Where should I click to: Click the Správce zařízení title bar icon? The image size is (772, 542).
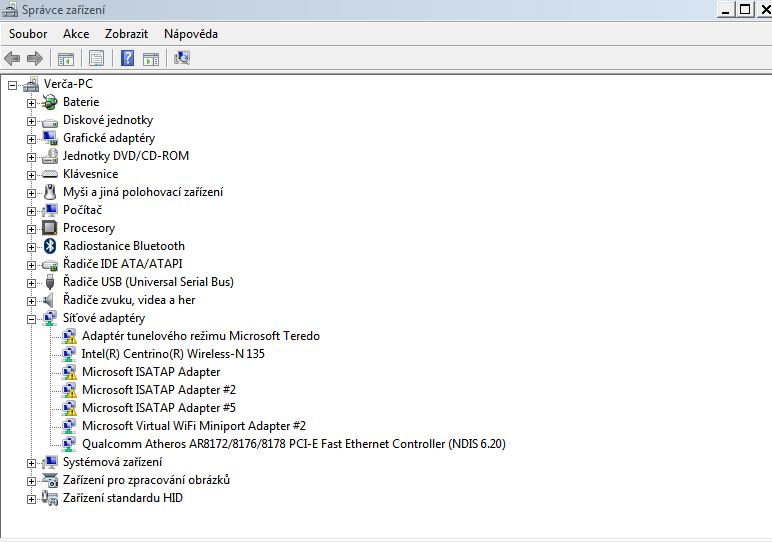(x=10, y=9)
